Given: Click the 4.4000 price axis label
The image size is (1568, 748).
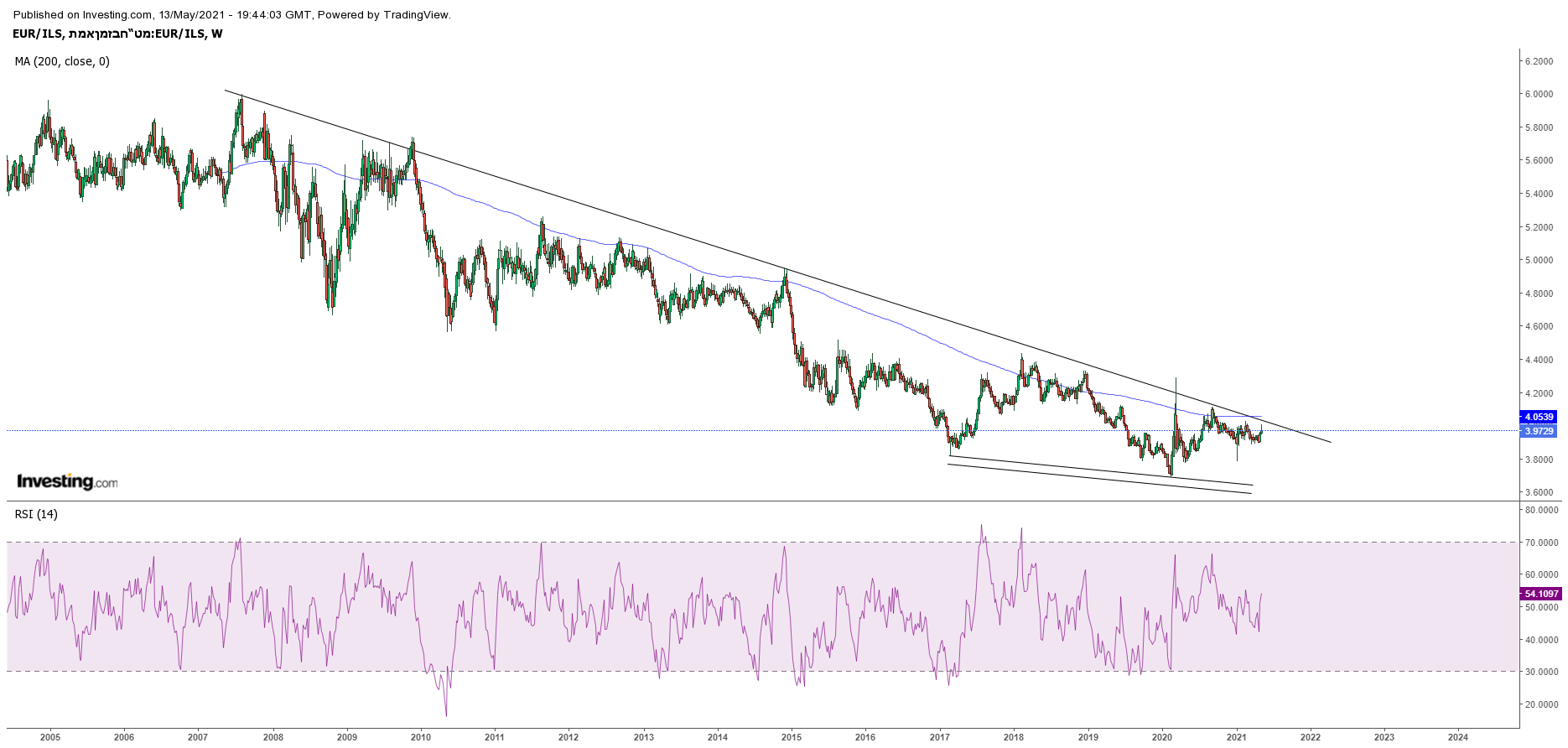Looking at the screenshot, I should [x=1539, y=360].
